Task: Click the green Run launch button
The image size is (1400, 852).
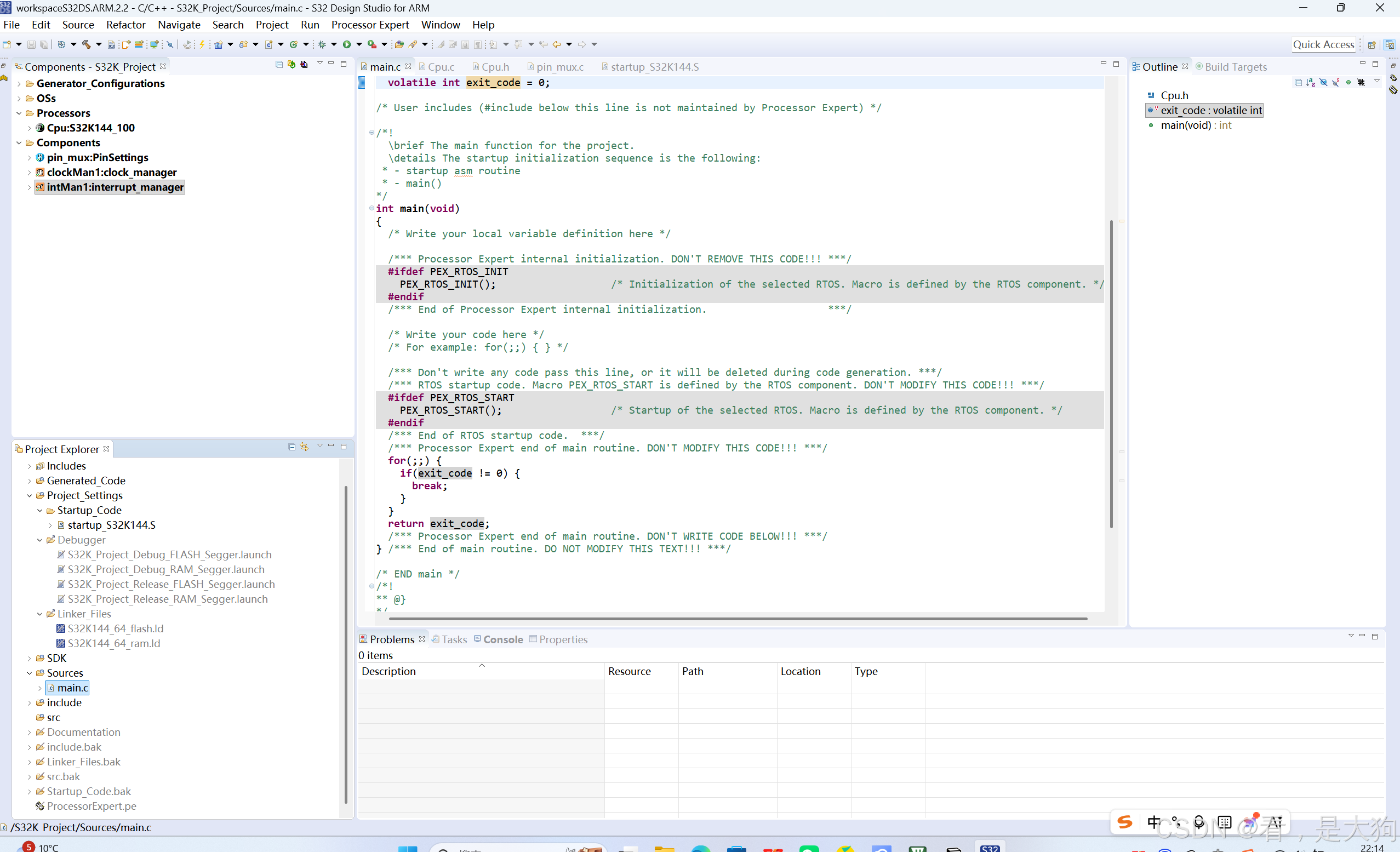Action: tap(347, 44)
